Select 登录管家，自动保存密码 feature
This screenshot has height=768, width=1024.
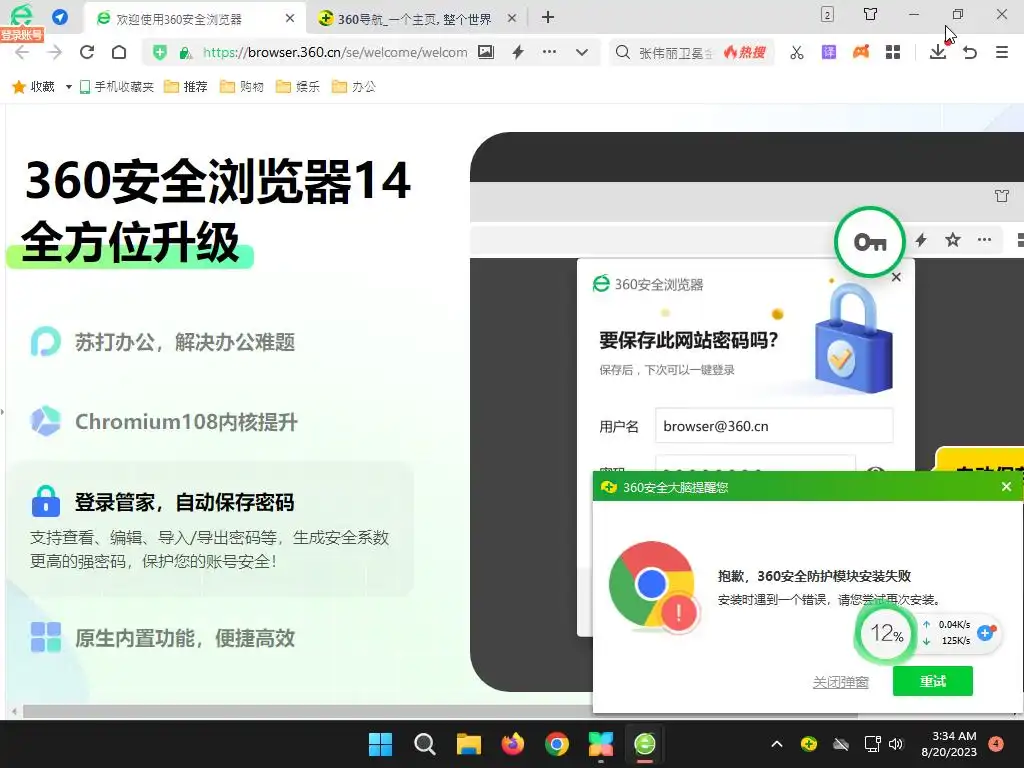(212, 529)
